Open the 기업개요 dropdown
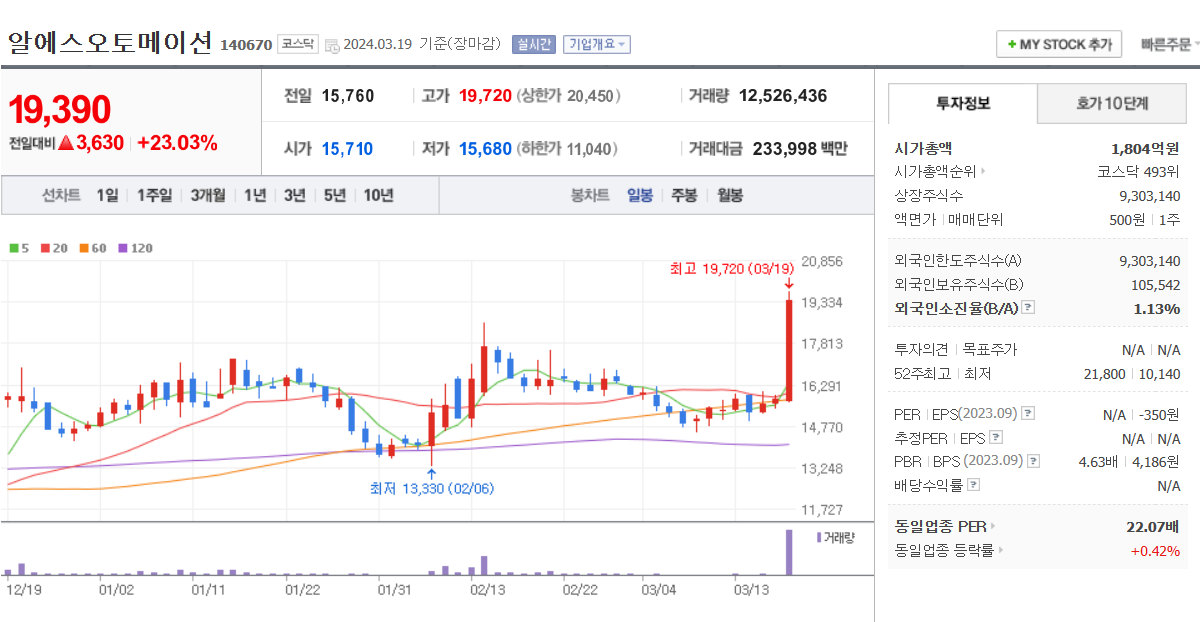1200x622 pixels. tap(597, 44)
